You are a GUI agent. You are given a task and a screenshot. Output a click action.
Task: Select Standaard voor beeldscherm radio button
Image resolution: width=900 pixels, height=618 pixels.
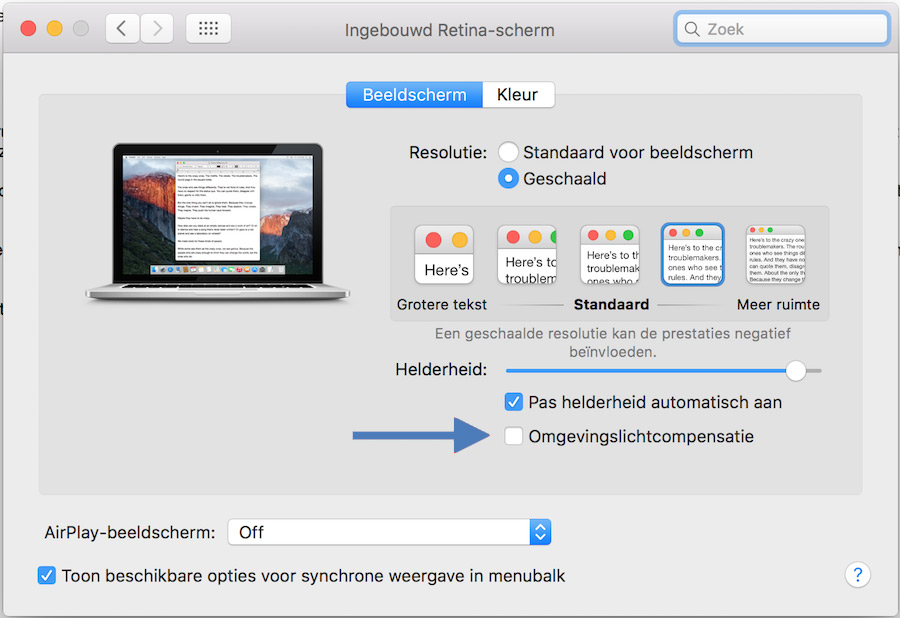coord(508,152)
